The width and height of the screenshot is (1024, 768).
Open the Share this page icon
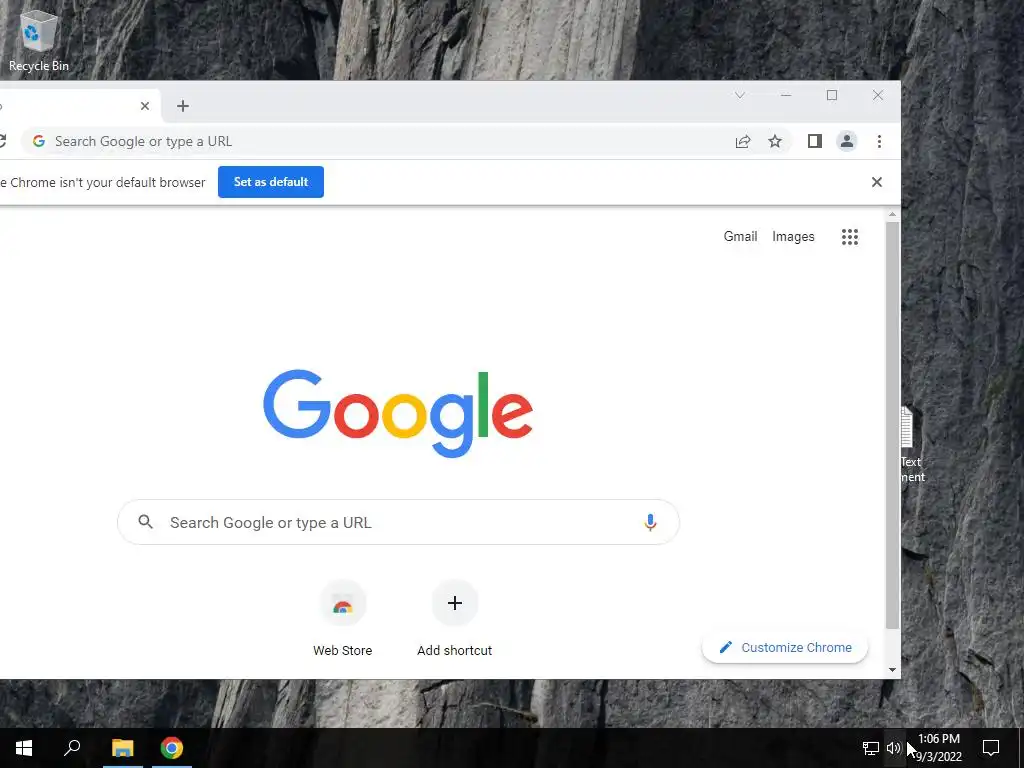click(x=743, y=142)
